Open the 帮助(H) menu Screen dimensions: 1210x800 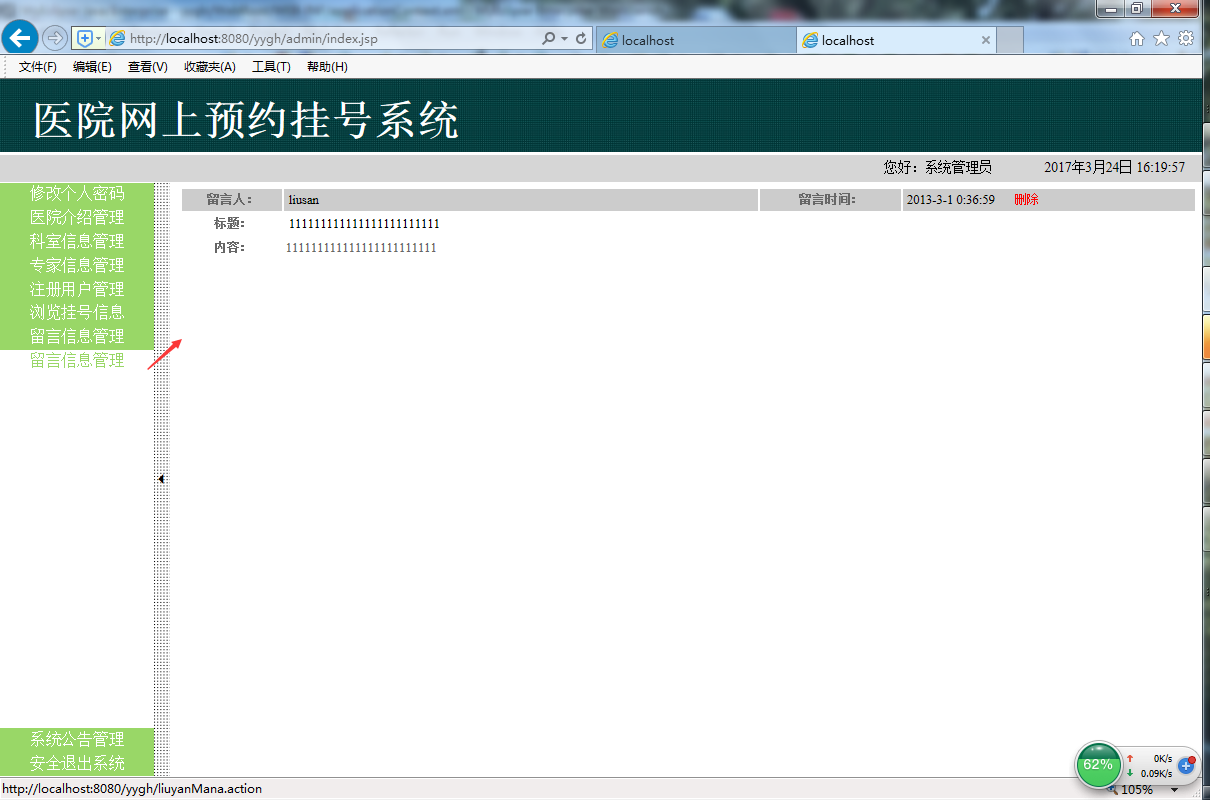[327, 67]
